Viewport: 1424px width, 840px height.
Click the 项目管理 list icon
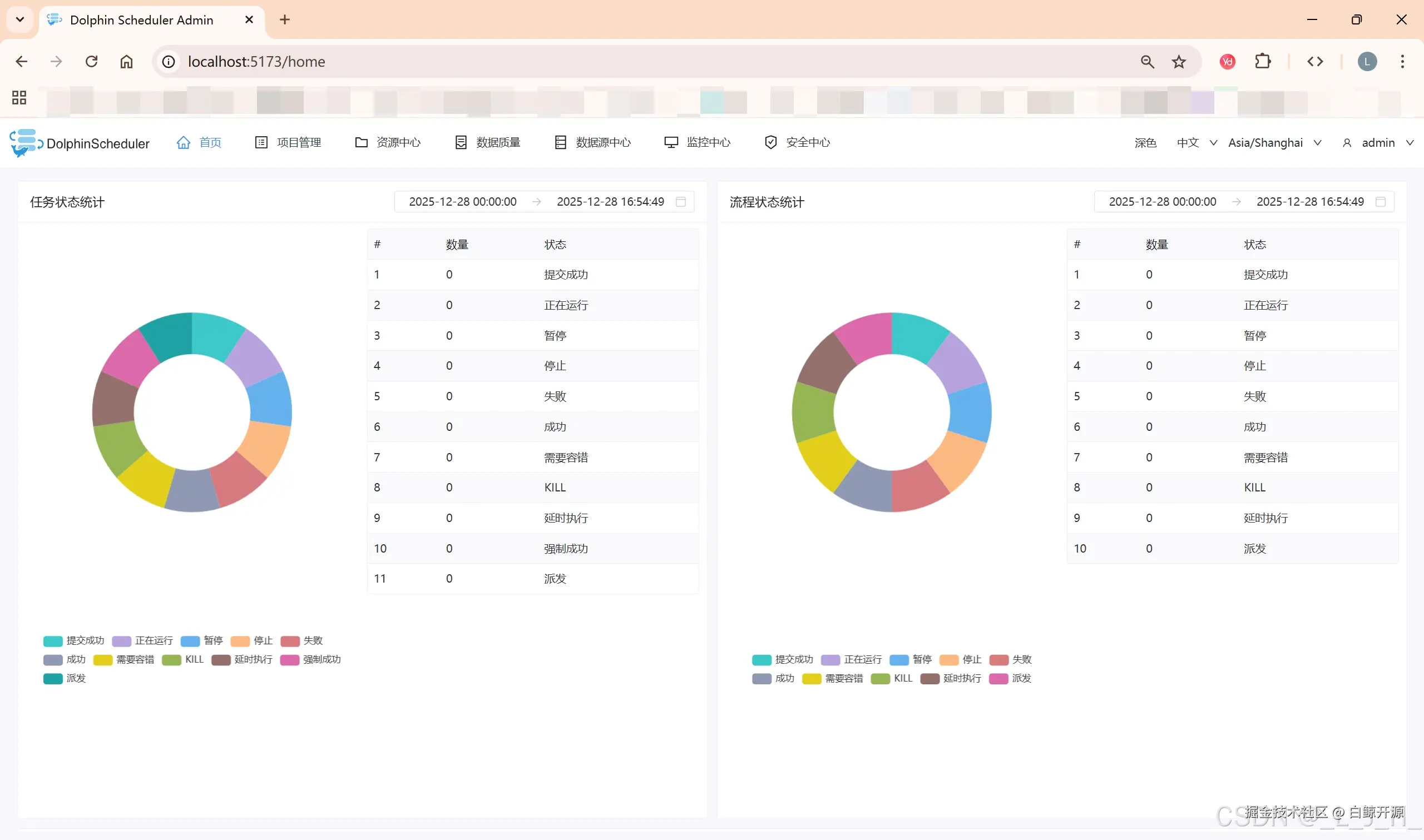click(261, 143)
